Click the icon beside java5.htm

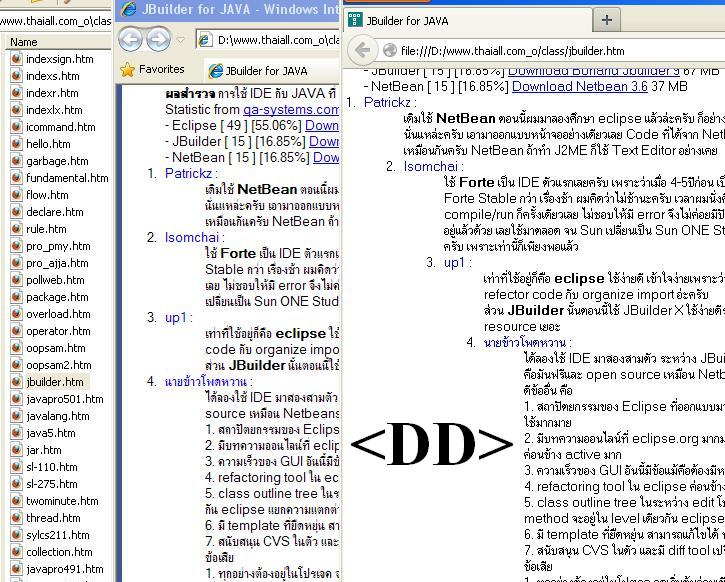(x=16, y=433)
